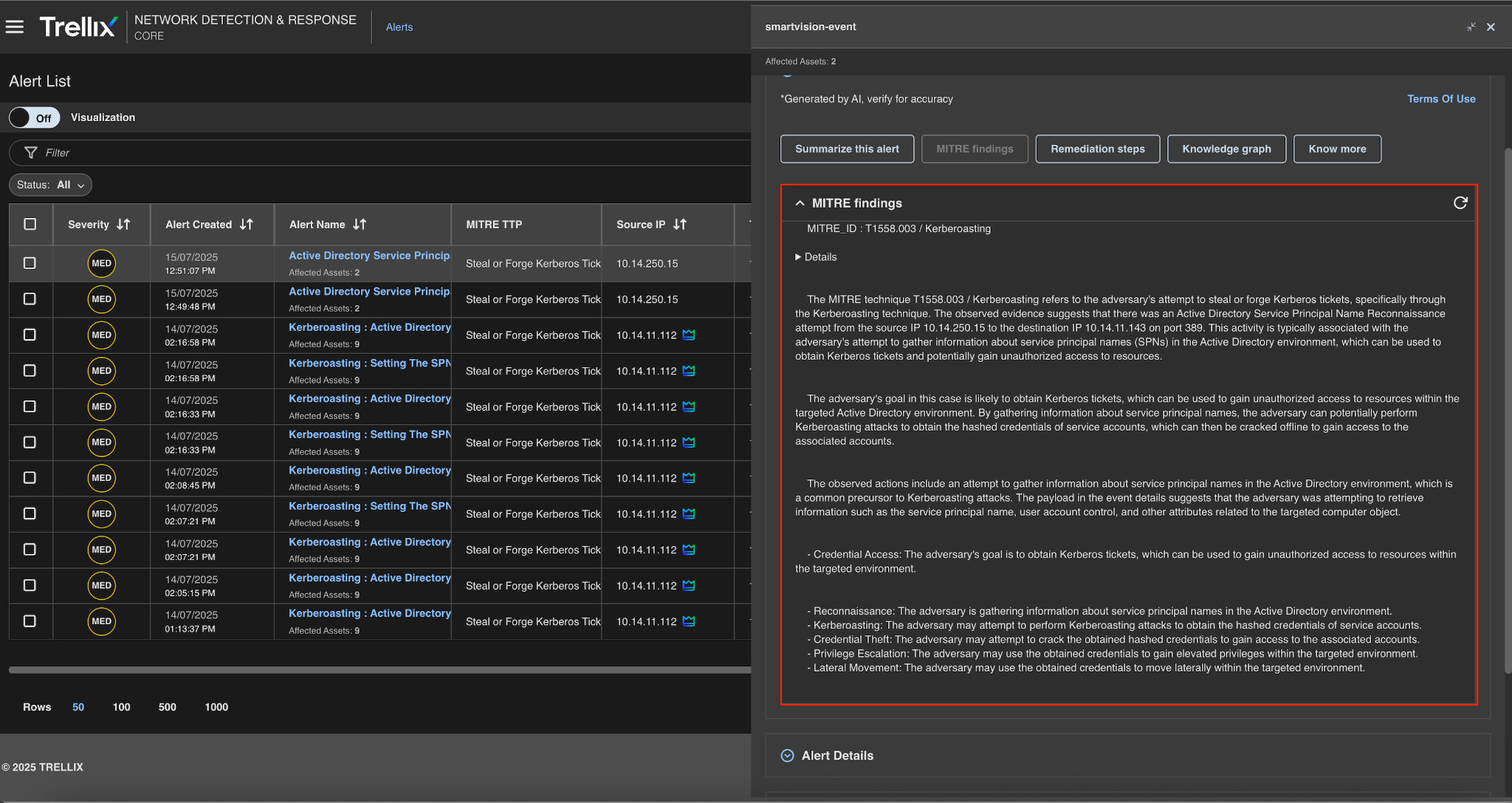Set rows per page to 100
Image resolution: width=1512 pixels, height=803 pixels.
[x=121, y=708]
